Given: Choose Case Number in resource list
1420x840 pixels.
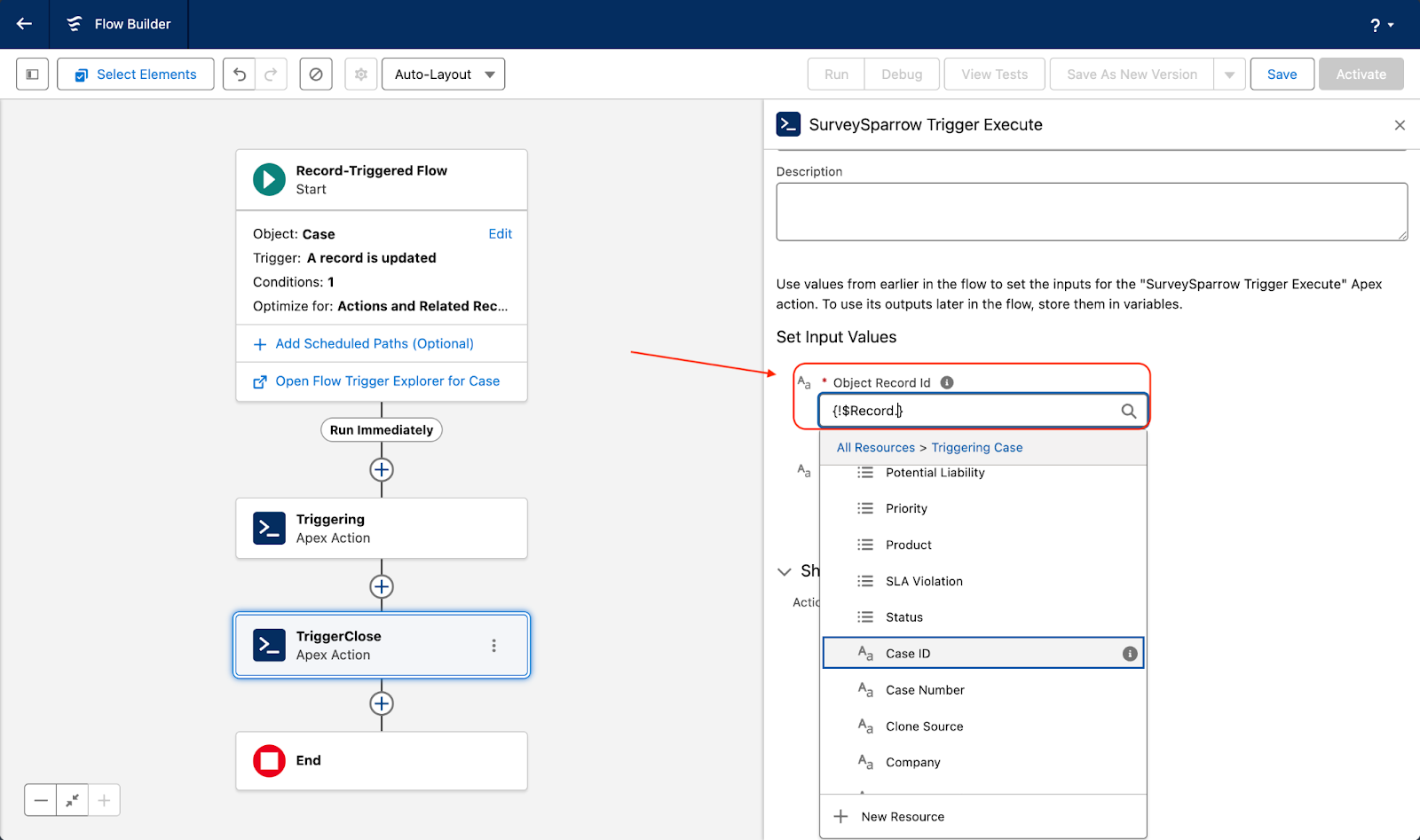Looking at the screenshot, I should point(925,690).
